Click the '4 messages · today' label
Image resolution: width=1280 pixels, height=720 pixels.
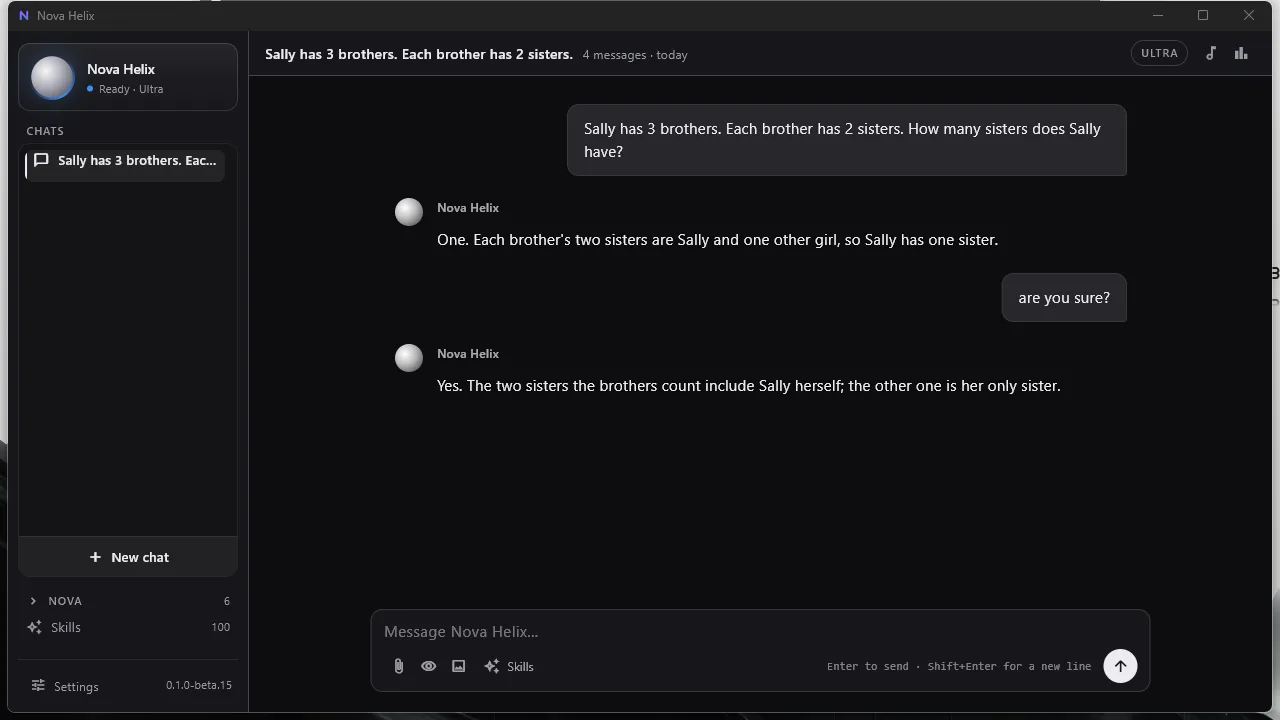point(635,55)
